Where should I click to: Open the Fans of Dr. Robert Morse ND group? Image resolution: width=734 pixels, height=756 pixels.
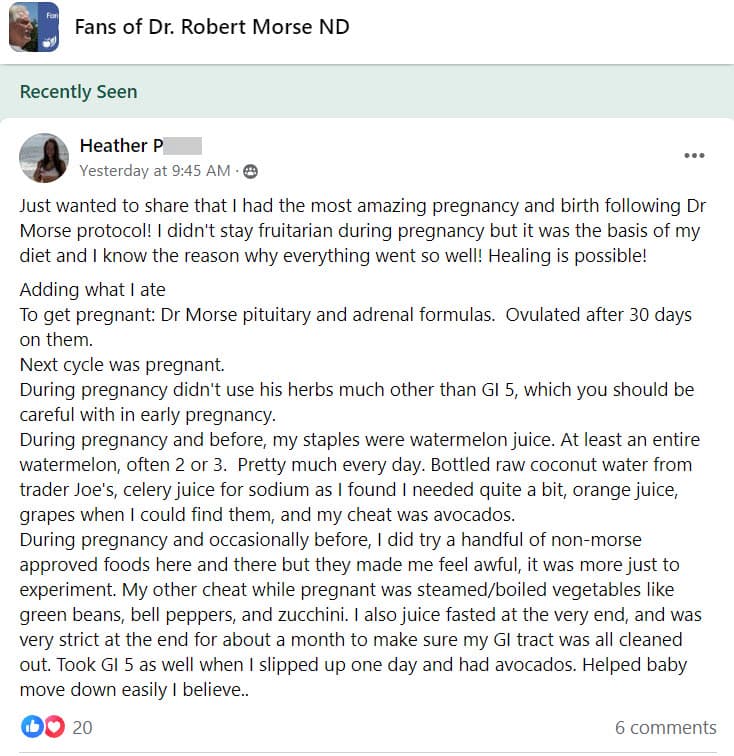click(212, 27)
